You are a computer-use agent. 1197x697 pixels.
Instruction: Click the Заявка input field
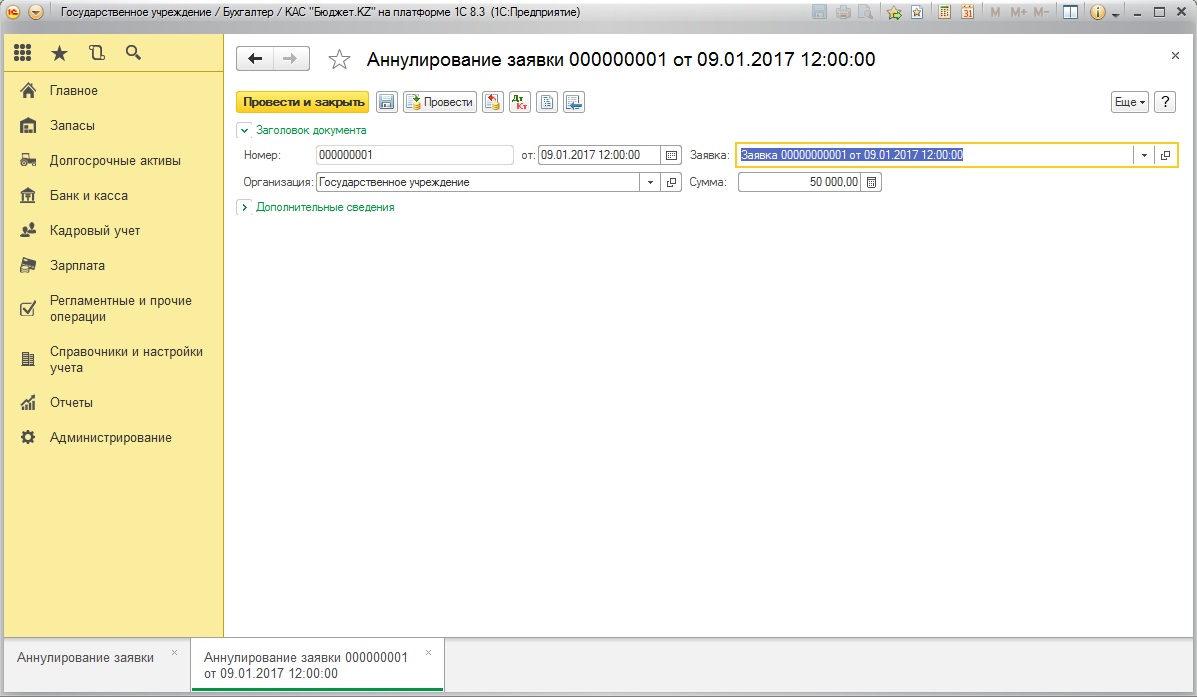pos(935,155)
